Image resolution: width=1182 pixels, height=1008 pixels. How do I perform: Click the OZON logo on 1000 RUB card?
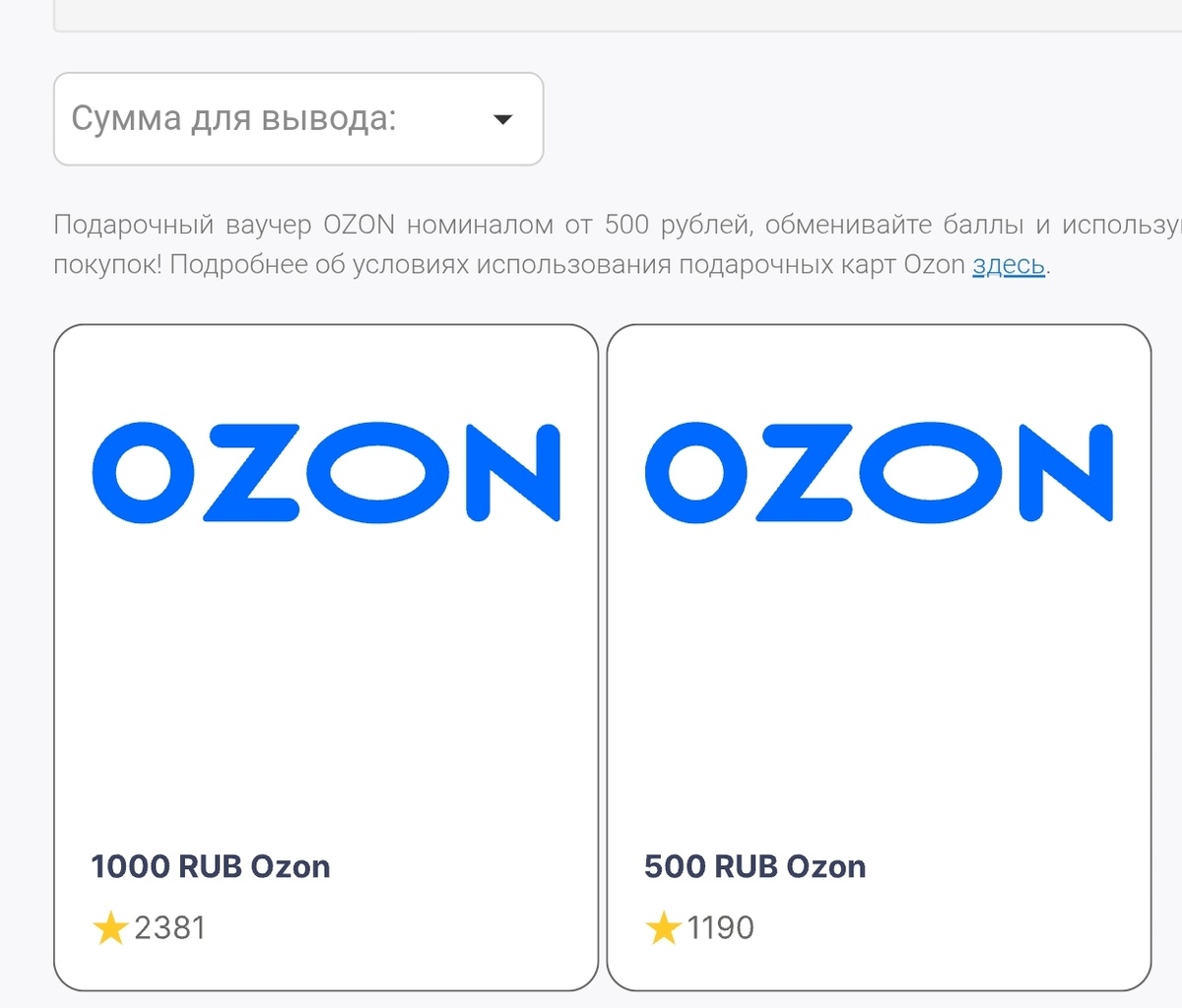tap(326, 472)
